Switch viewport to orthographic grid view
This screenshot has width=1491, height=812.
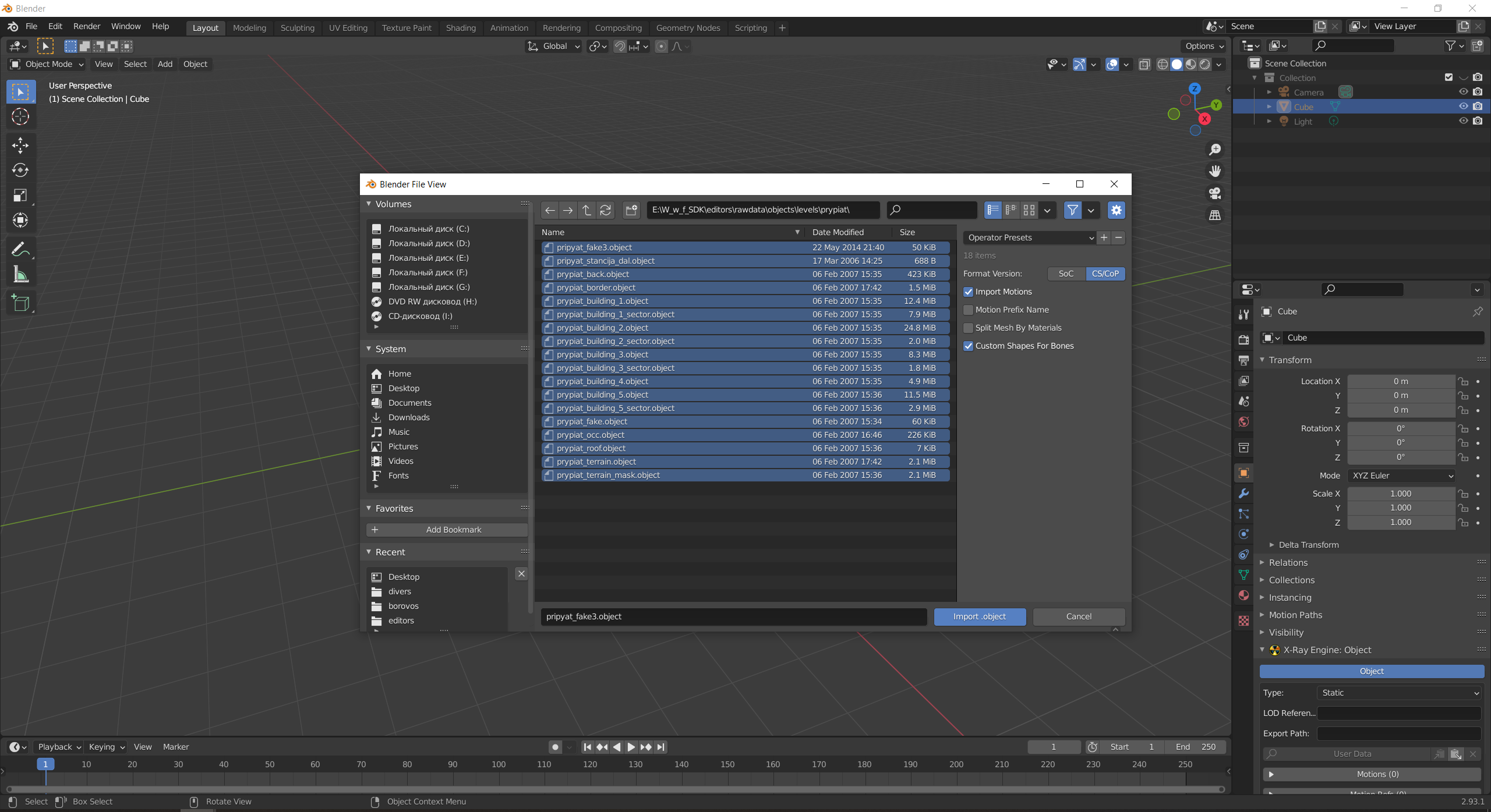pyautogui.click(x=1215, y=215)
